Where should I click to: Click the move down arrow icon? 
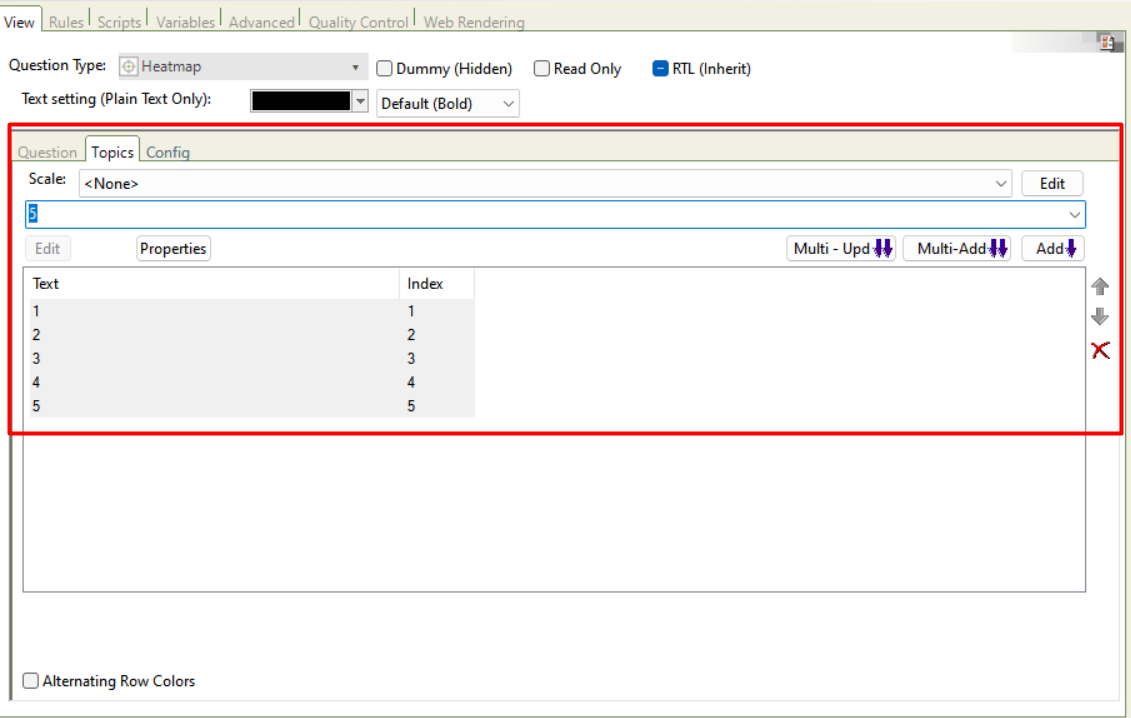point(1100,317)
